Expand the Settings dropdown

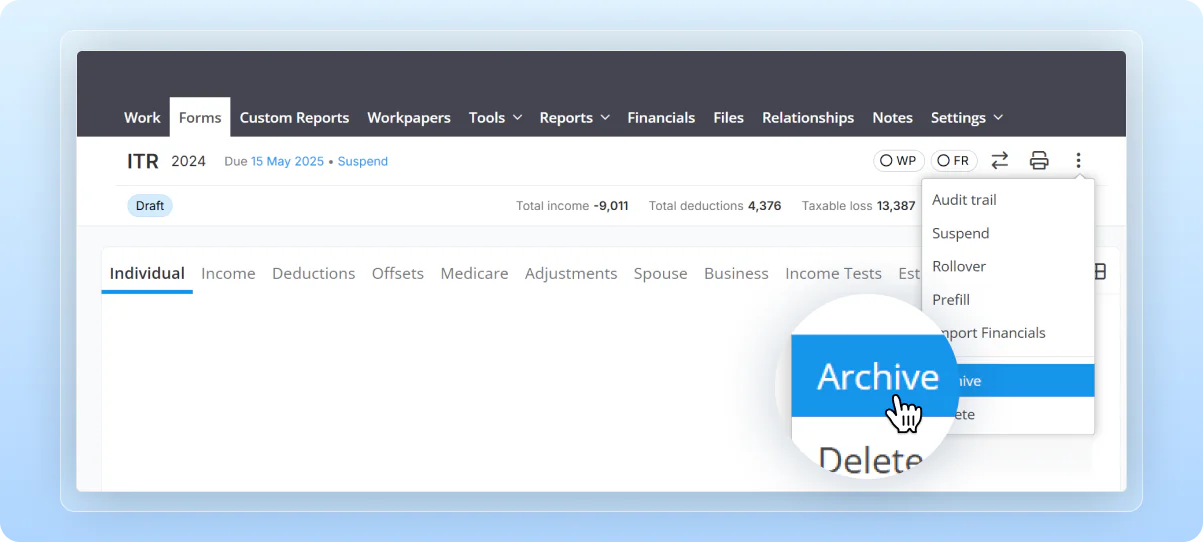(x=967, y=118)
